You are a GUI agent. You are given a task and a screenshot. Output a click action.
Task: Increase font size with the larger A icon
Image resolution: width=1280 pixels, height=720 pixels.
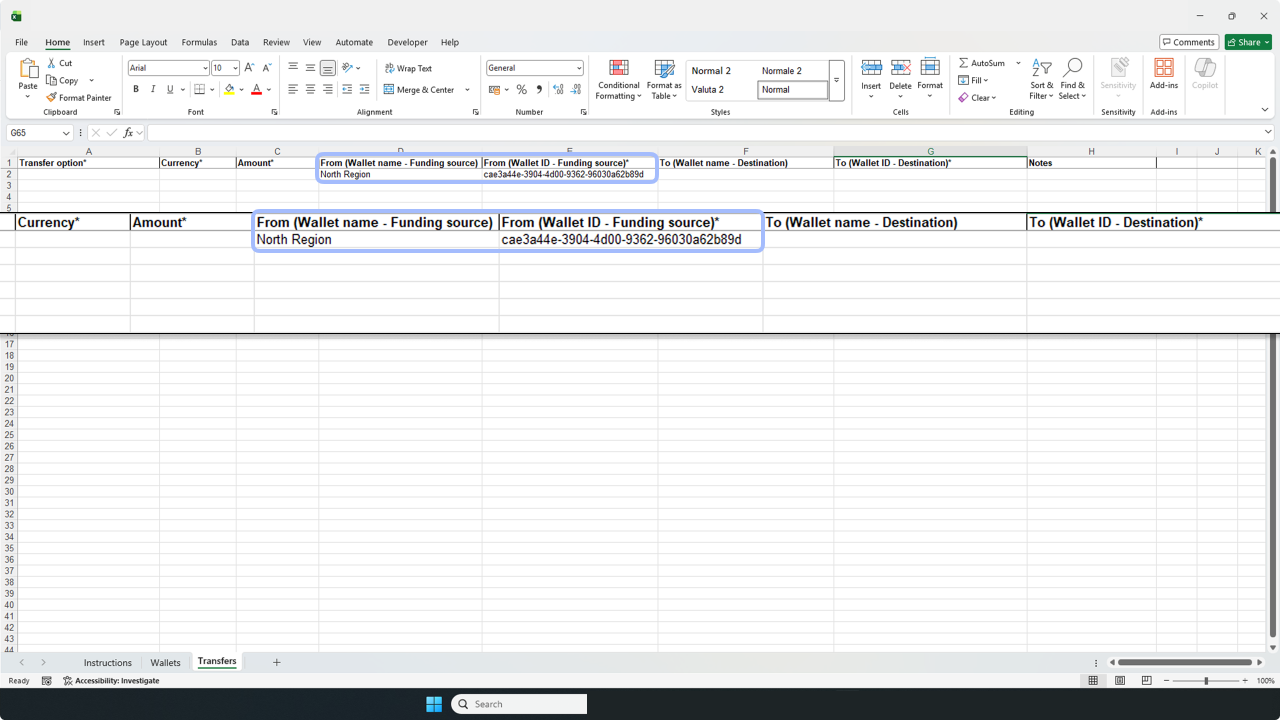[249, 68]
